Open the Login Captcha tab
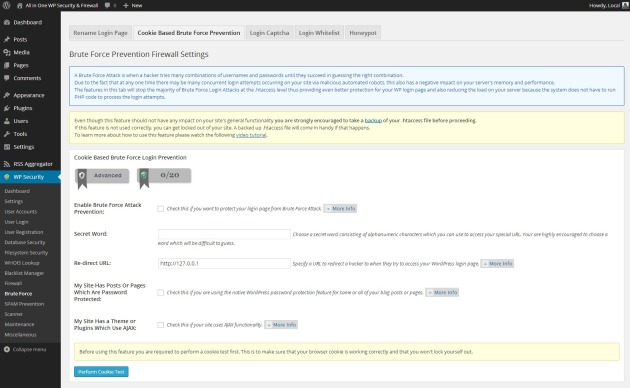The height and width of the screenshot is (388, 630). coord(269,33)
